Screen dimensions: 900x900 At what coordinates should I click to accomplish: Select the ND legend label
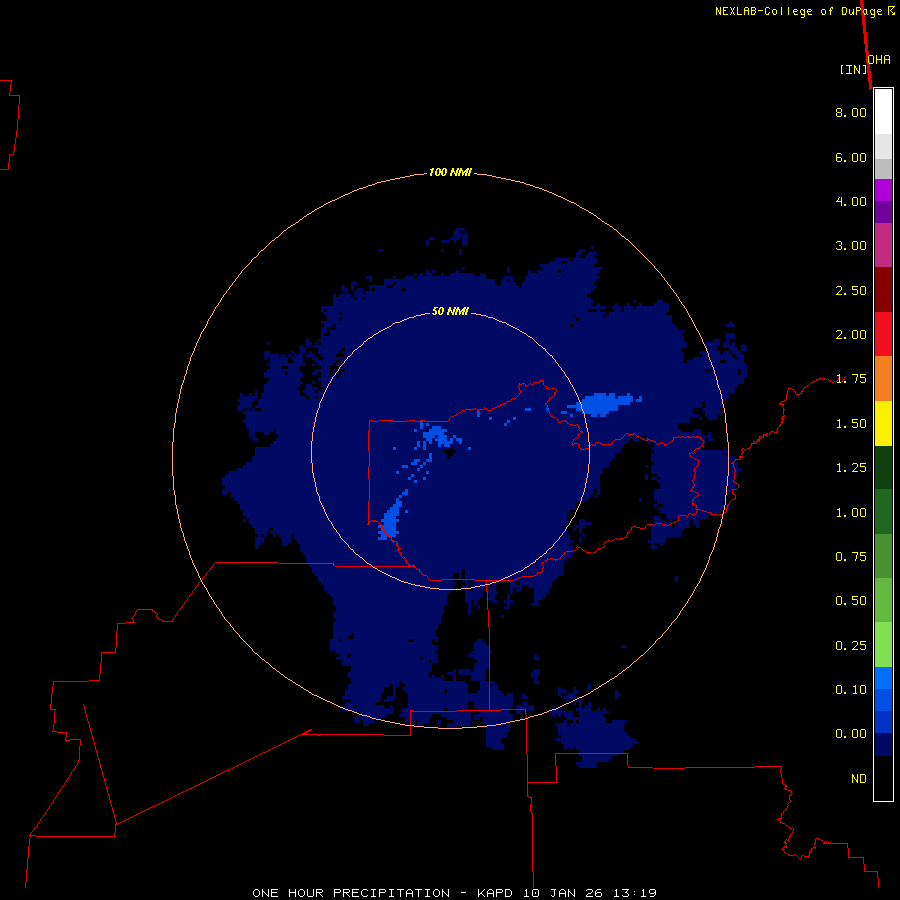point(859,779)
